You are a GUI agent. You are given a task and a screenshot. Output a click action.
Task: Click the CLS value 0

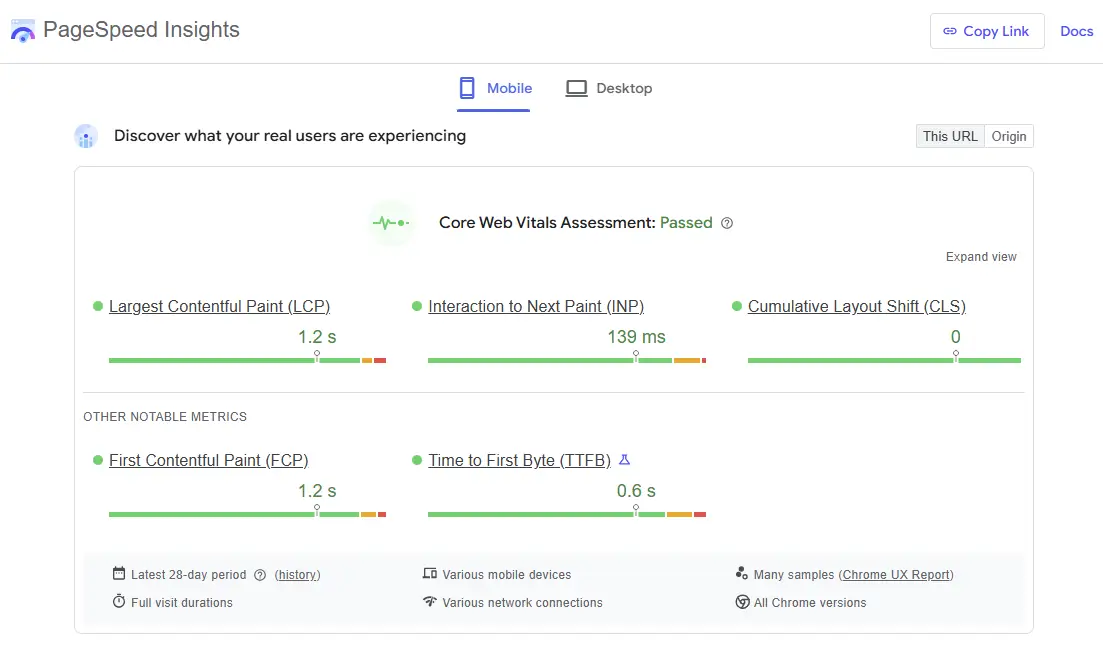[955, 337]
